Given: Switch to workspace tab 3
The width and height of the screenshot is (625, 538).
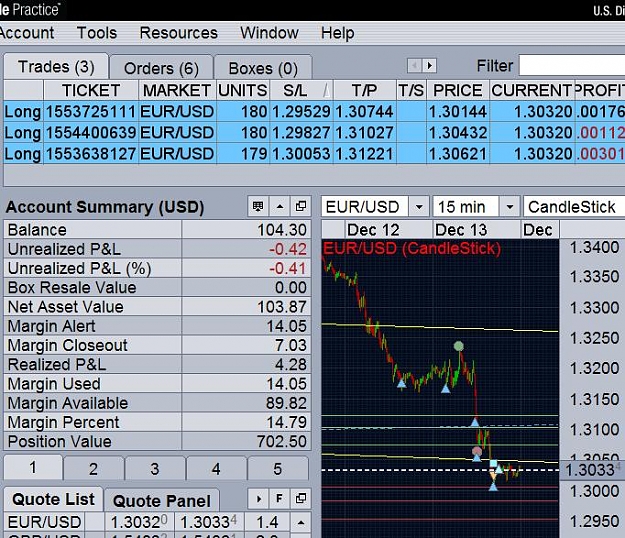Looking at the screenshot, I should tap(155, 469).
